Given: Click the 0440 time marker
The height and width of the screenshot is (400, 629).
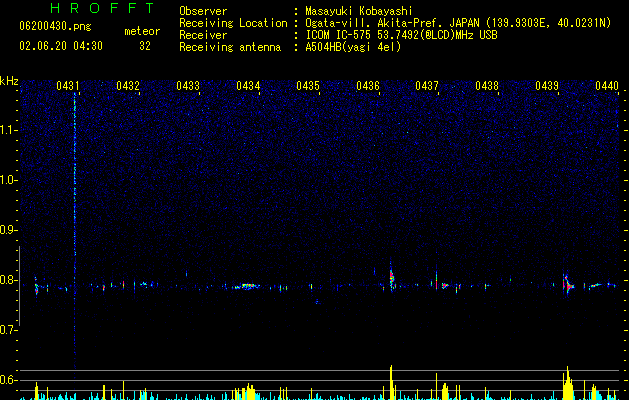Looking at the screenshot, I should pos(607,86).
